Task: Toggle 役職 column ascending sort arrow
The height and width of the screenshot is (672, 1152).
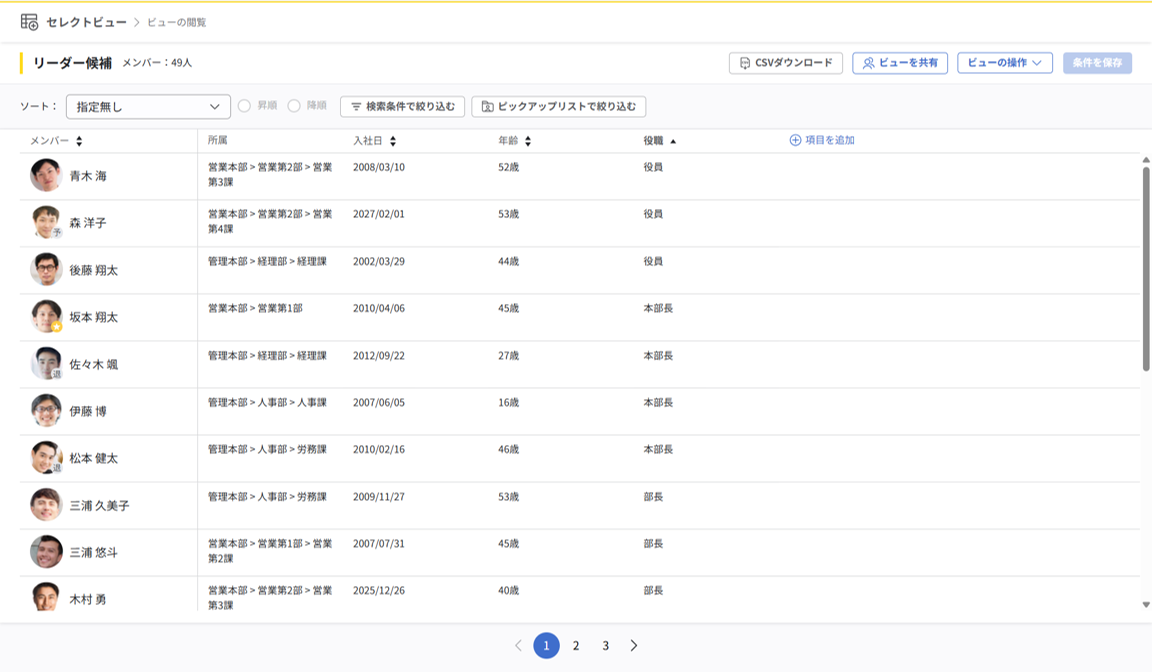Action: (673, 141)
